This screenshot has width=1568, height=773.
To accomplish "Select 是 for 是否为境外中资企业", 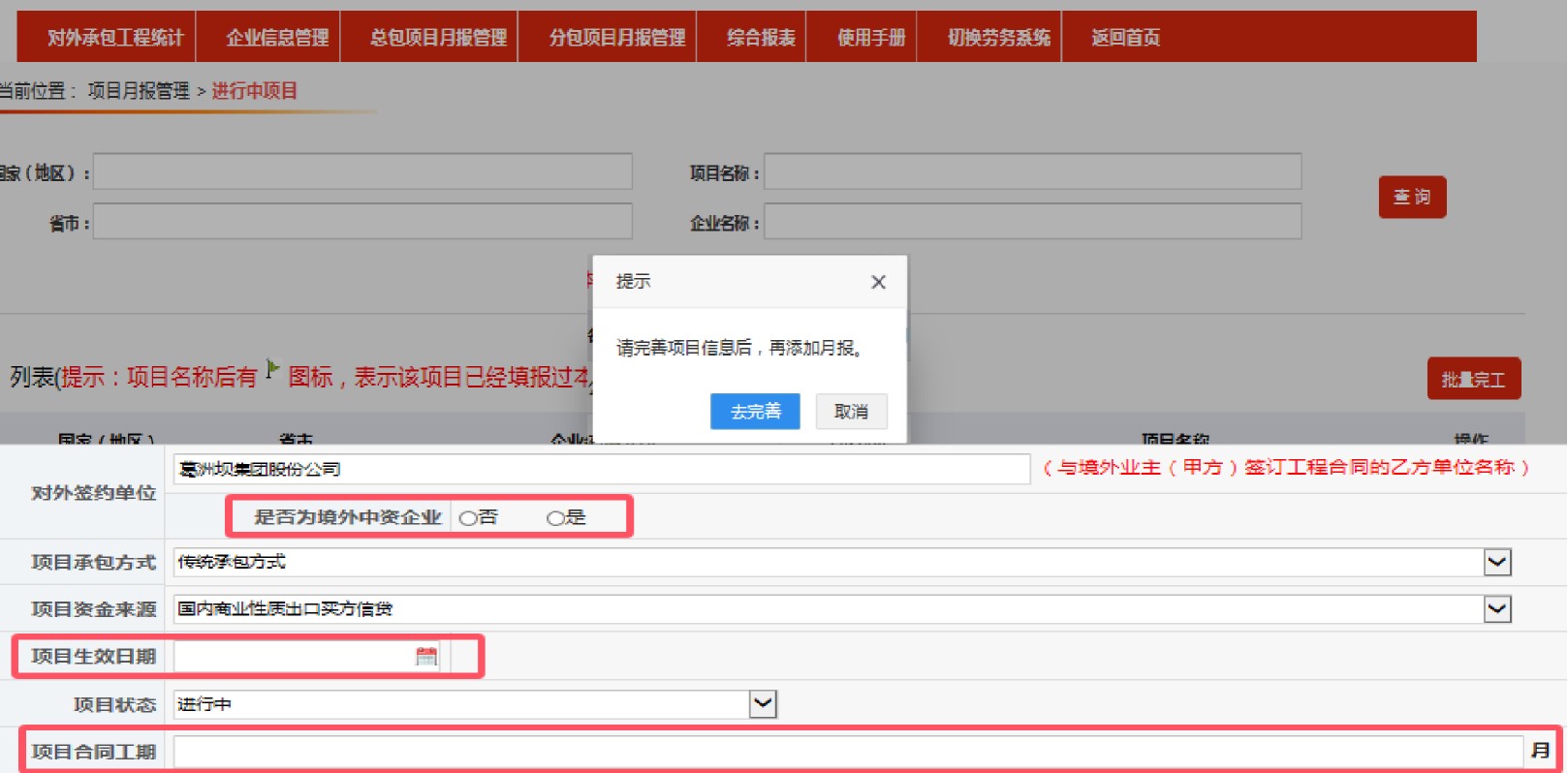I will coord(555,518).
